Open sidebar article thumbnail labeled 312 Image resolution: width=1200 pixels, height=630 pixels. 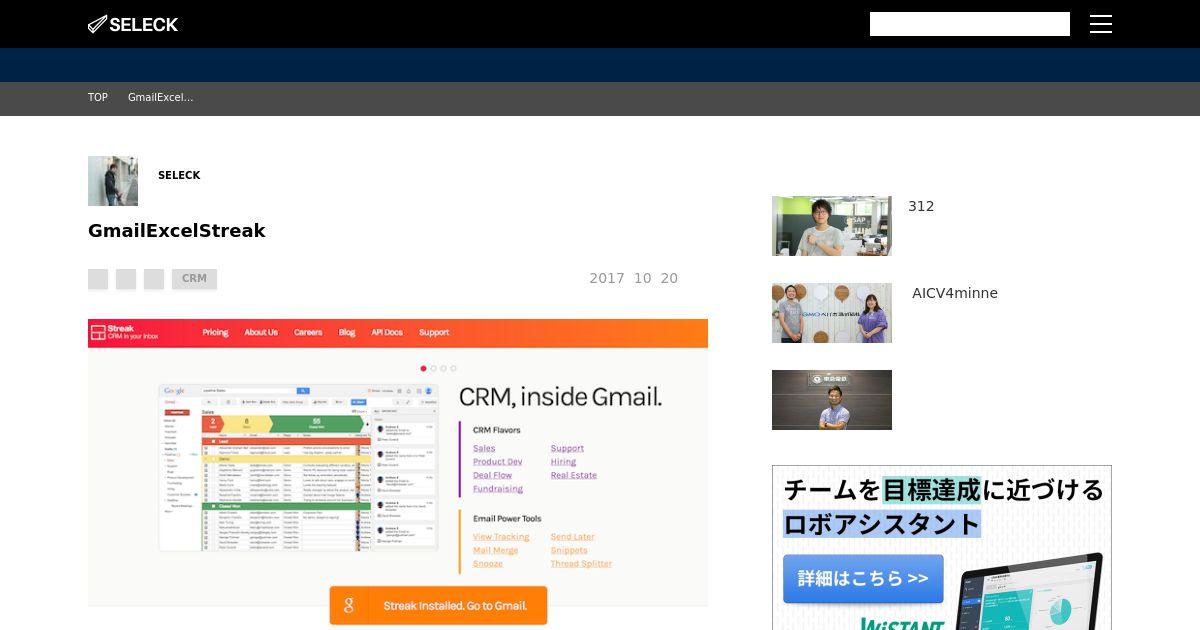(832, 226)
